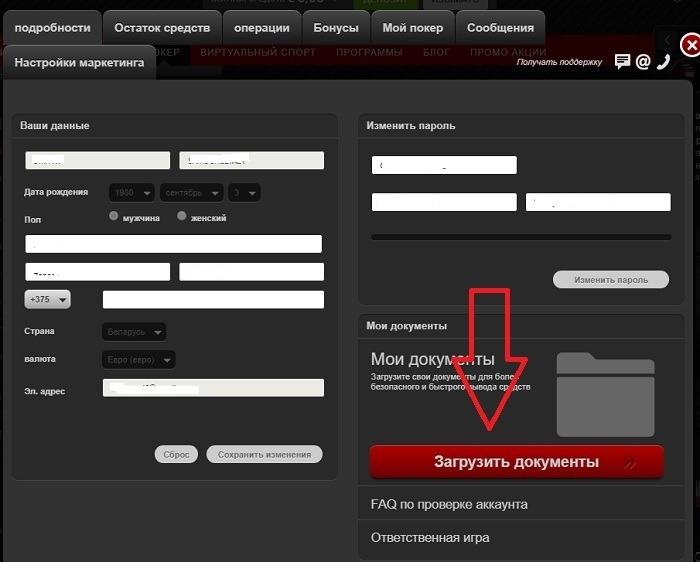Open the Настройки маркетинга tab
Viewport: 700px width, 562px height.
coord(79,62)
